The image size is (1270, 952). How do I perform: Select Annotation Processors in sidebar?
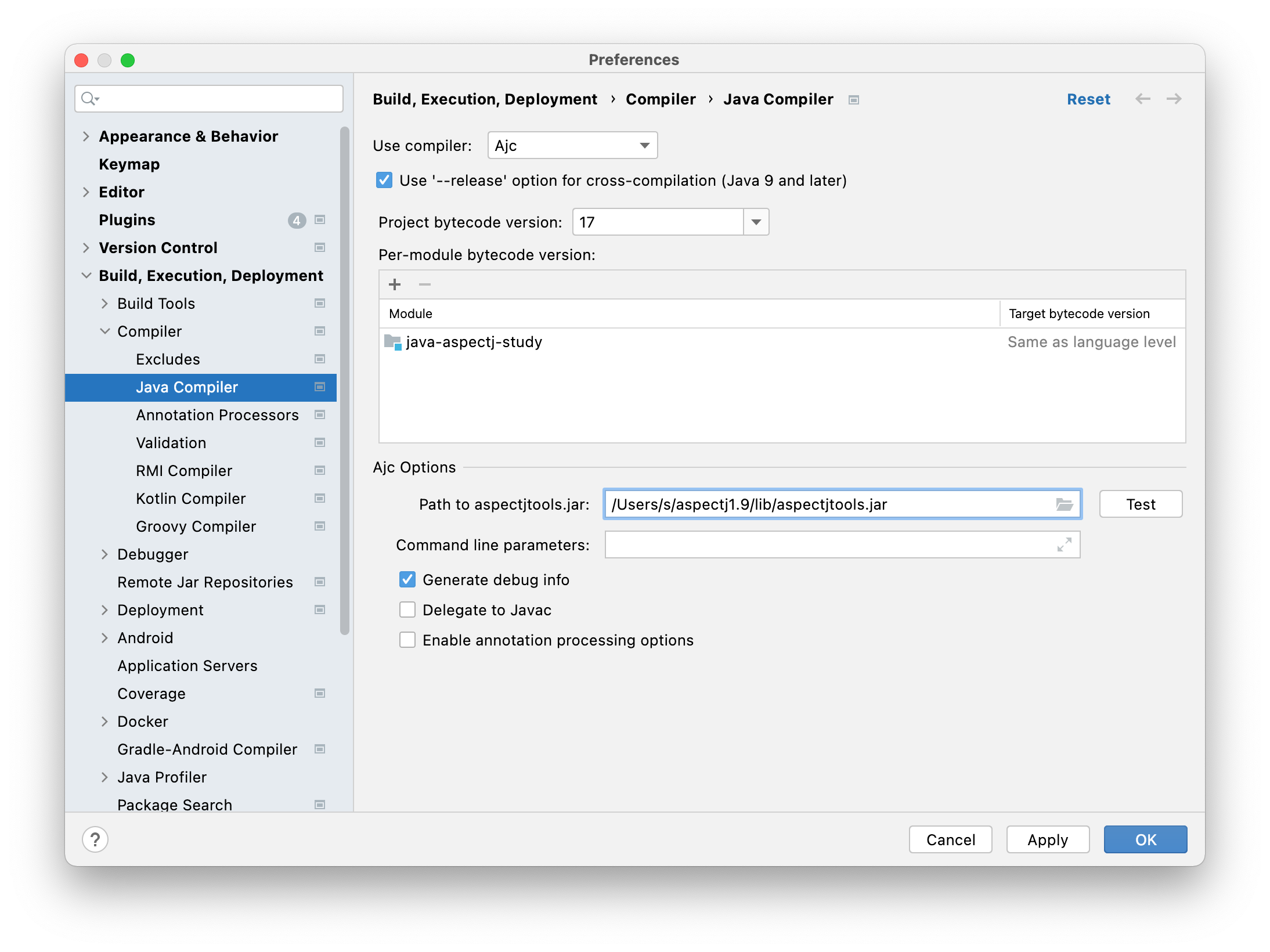pyautogui.click(x=217, y=415)
